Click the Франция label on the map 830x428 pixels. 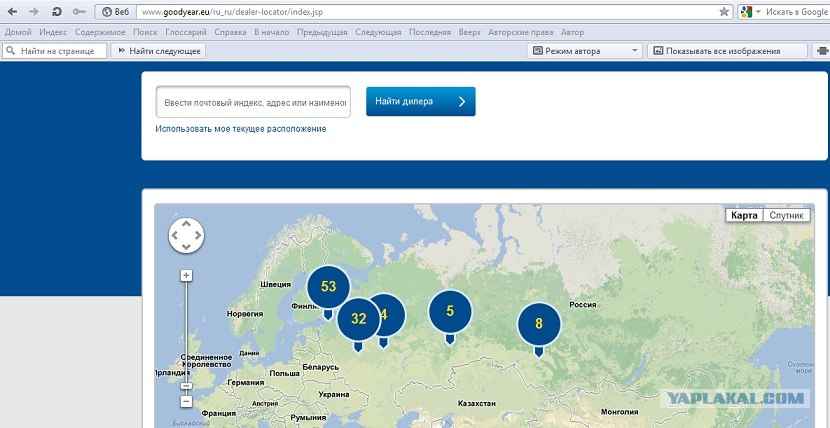click(x=219, y=414)
